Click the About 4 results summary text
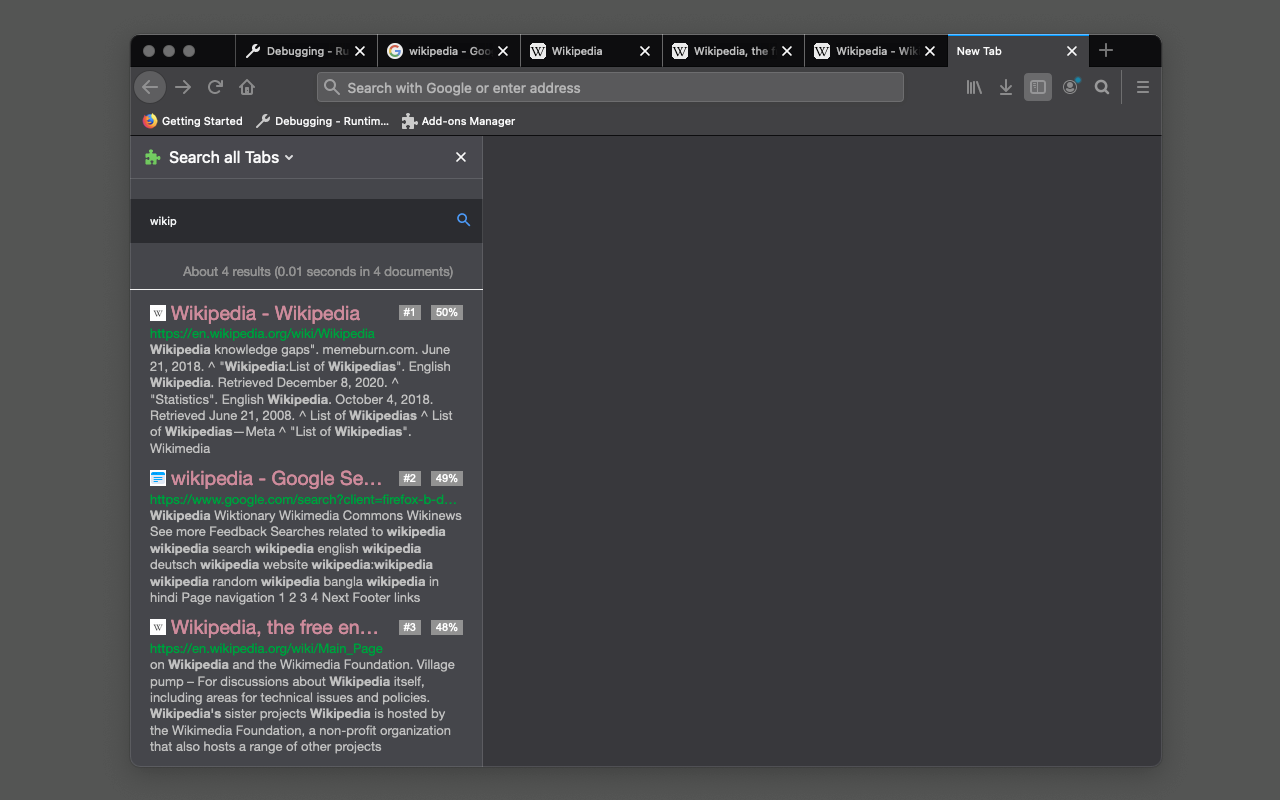Screen dimensions: 1280x800 point(318,271)
